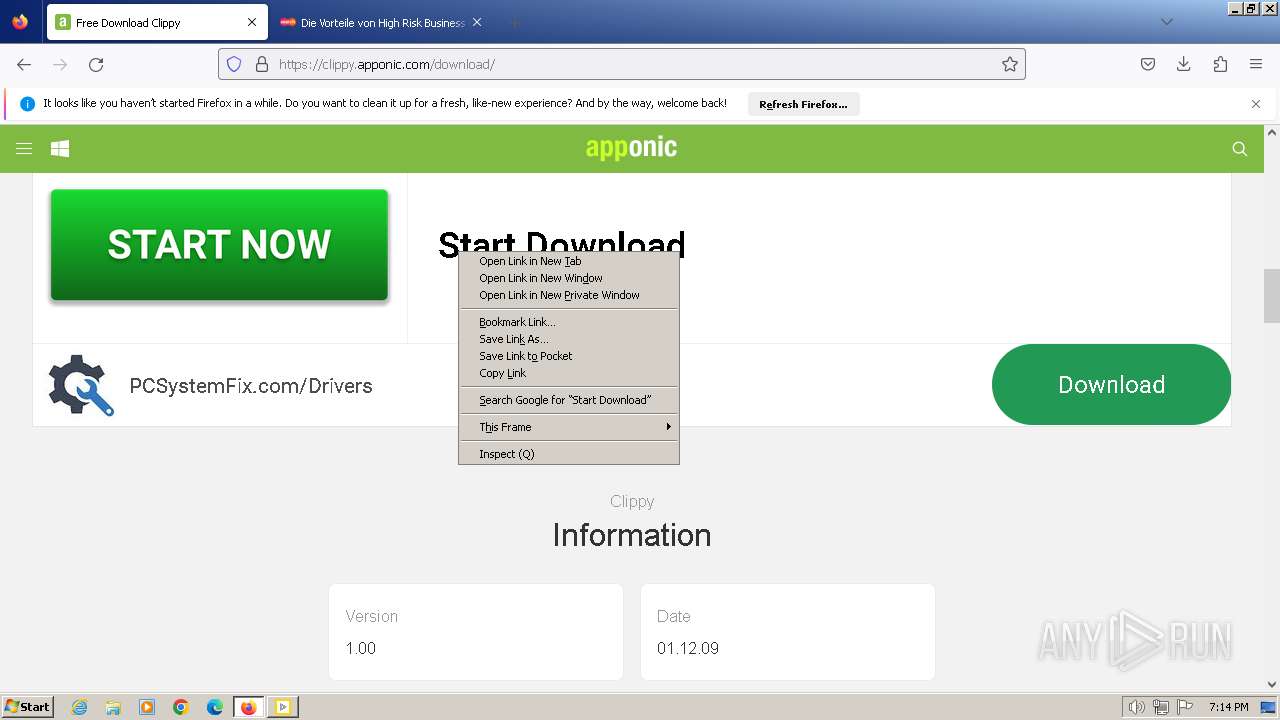Click the network tray icon
Image resolution: width=1280 pixels, height=720 pixels.
[1161, 707]
